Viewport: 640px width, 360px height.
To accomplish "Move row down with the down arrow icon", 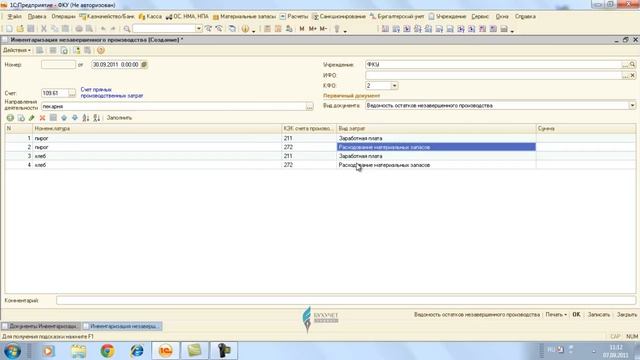I will pos(75,118).
